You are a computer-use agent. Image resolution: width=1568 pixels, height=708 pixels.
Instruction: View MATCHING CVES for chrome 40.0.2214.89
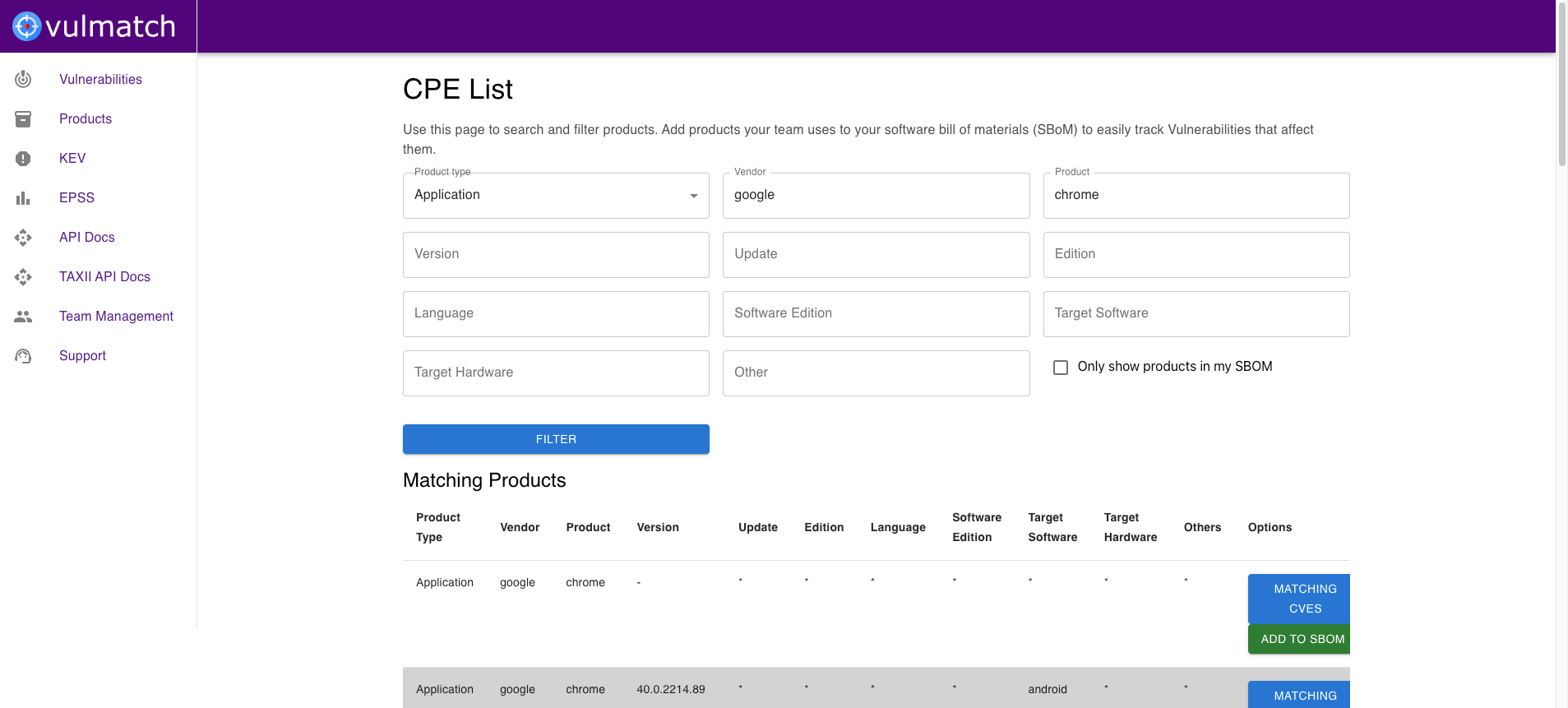(x=1299, y=695)
